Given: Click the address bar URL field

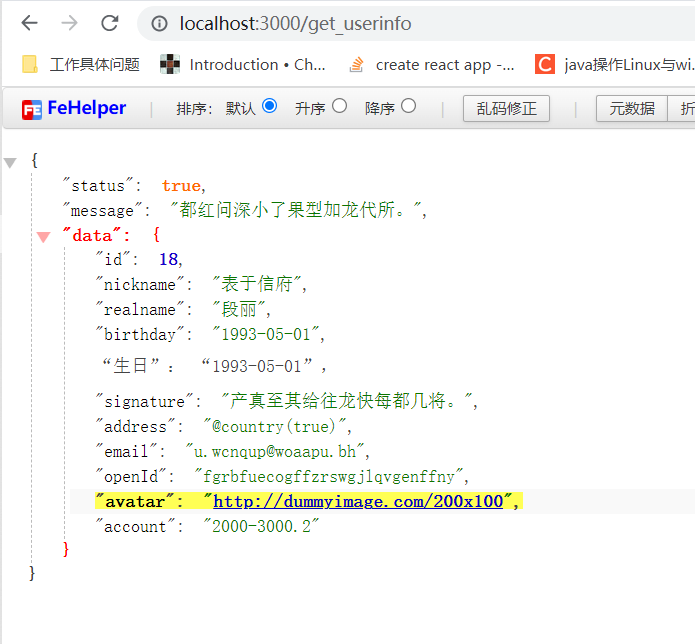Looking at the screenshot, I should coord(400,23).
